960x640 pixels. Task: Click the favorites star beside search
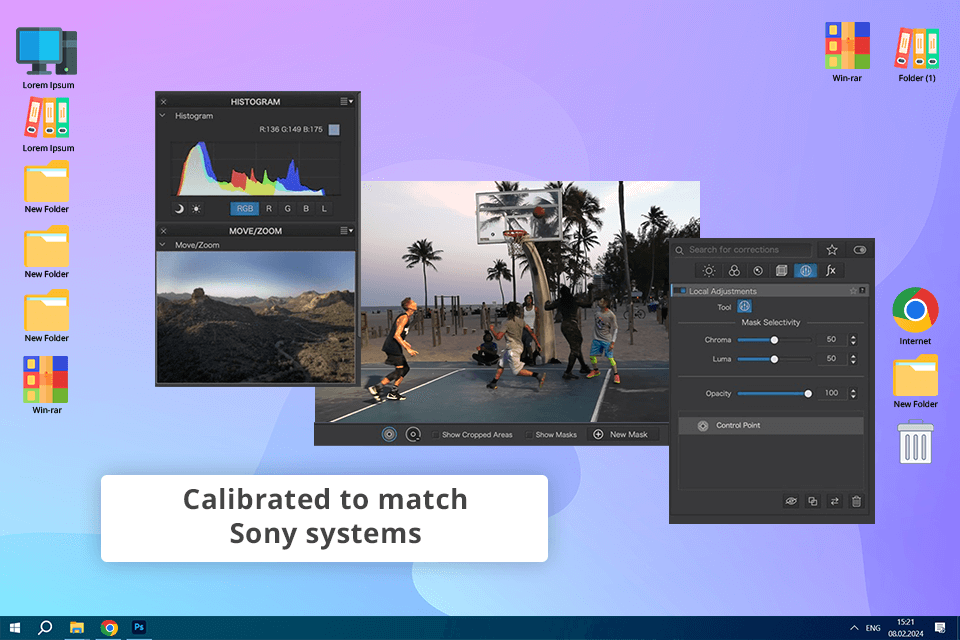[831, 250]
